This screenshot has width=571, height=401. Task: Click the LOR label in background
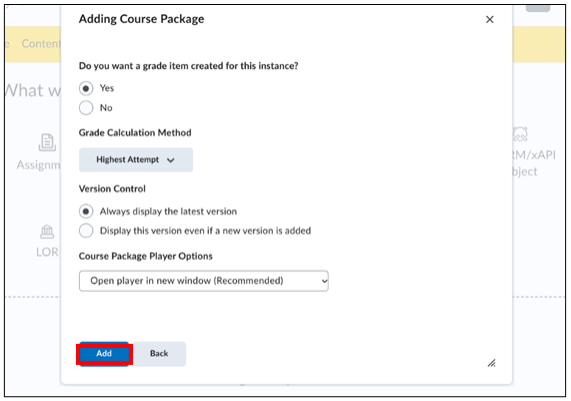tap(47, 252)
